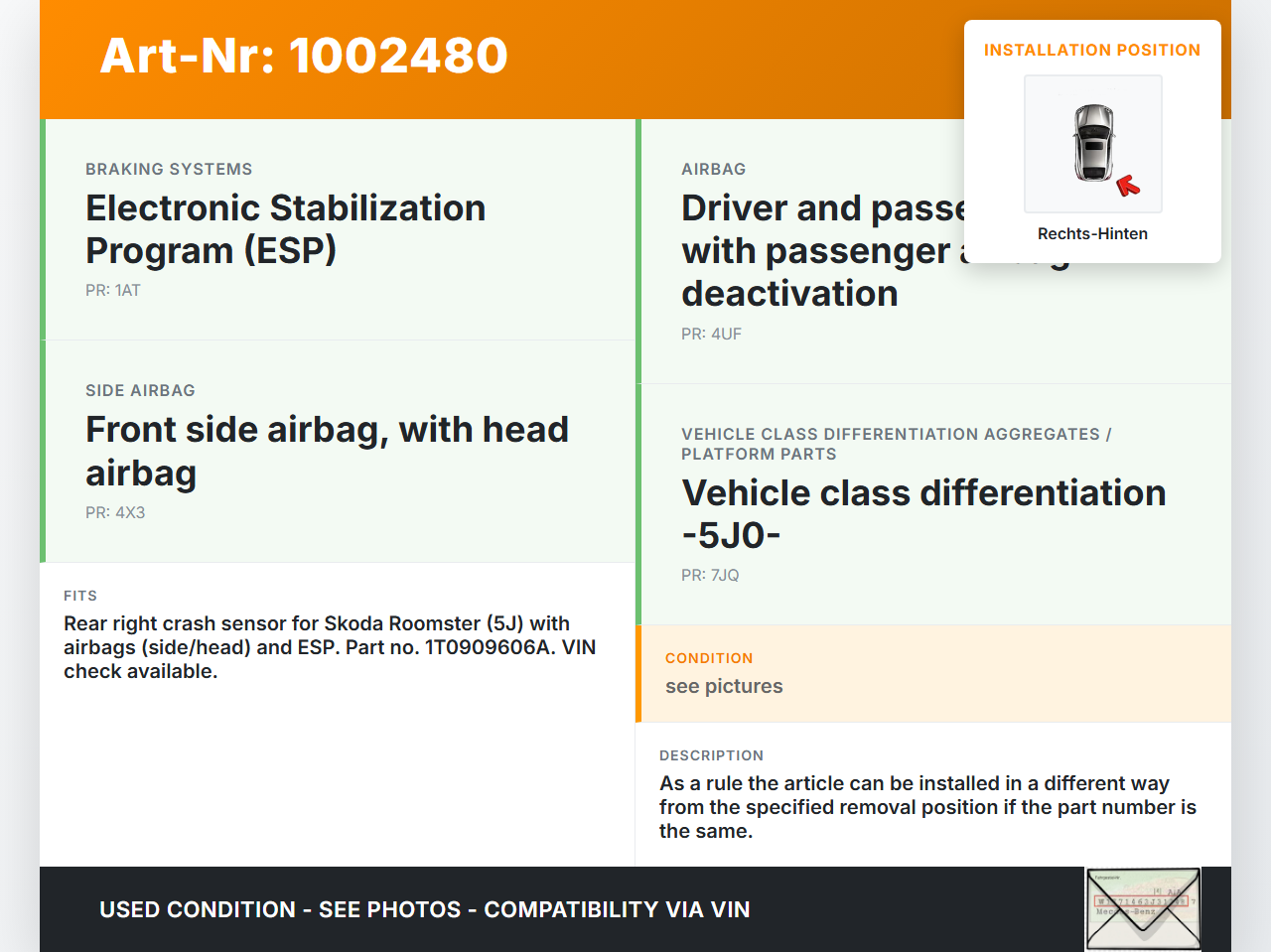Viewport: 1271px width, 952px height.
Task: Click the PR: 4UF code
Action: (711, 335)
